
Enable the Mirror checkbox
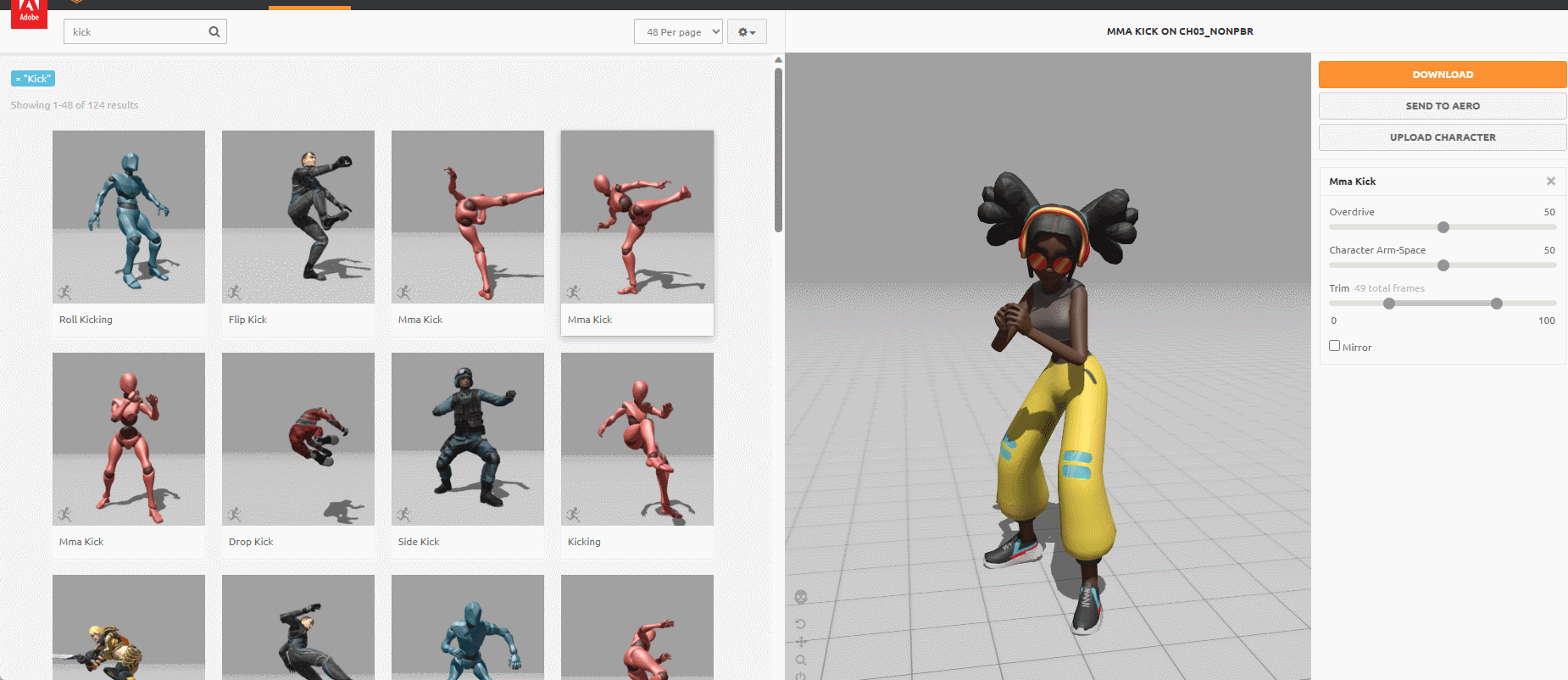coord(1335,346)
